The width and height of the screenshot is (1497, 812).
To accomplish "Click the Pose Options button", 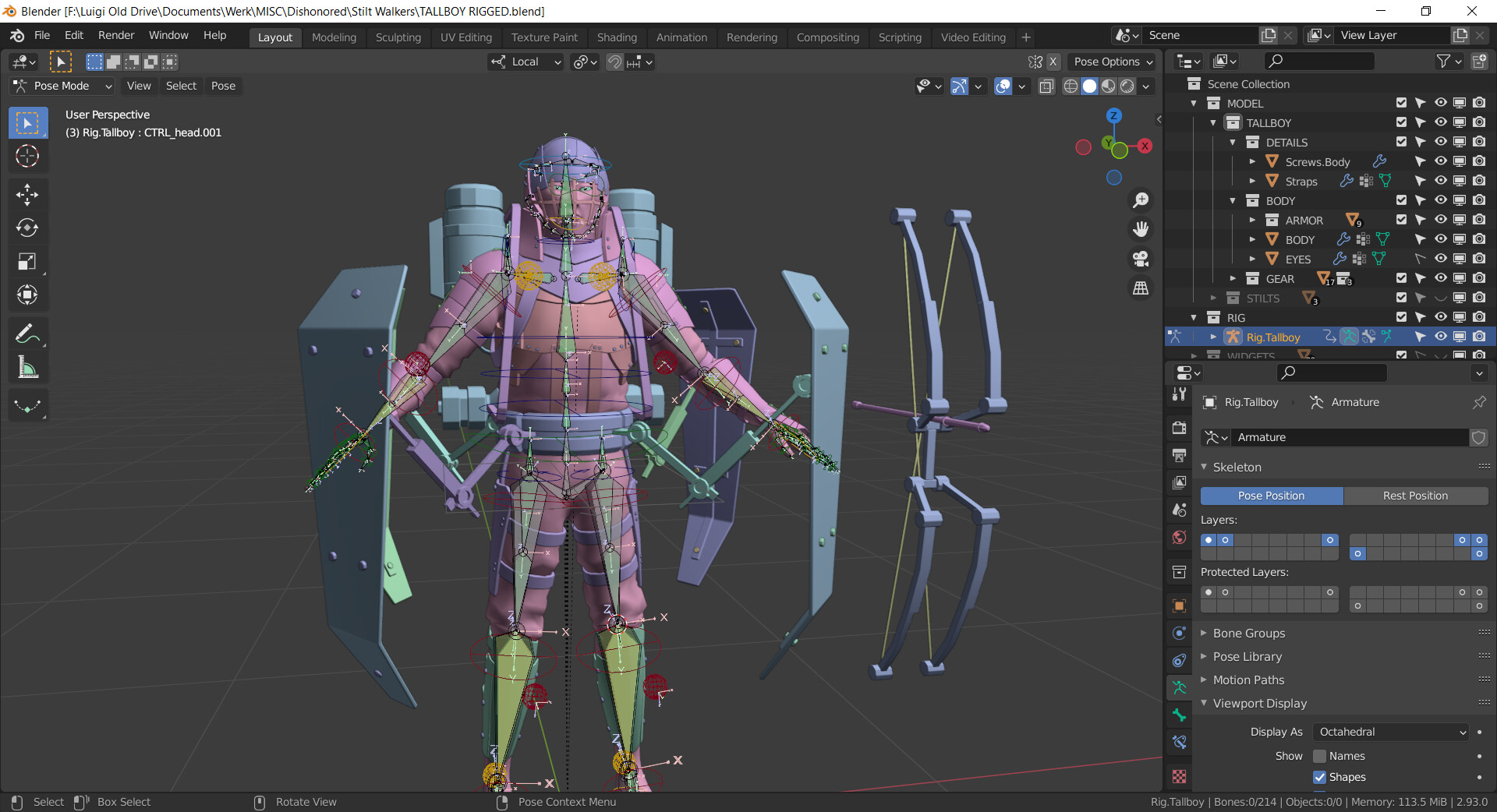I will pyautogui.click(x=1113, y=62).
